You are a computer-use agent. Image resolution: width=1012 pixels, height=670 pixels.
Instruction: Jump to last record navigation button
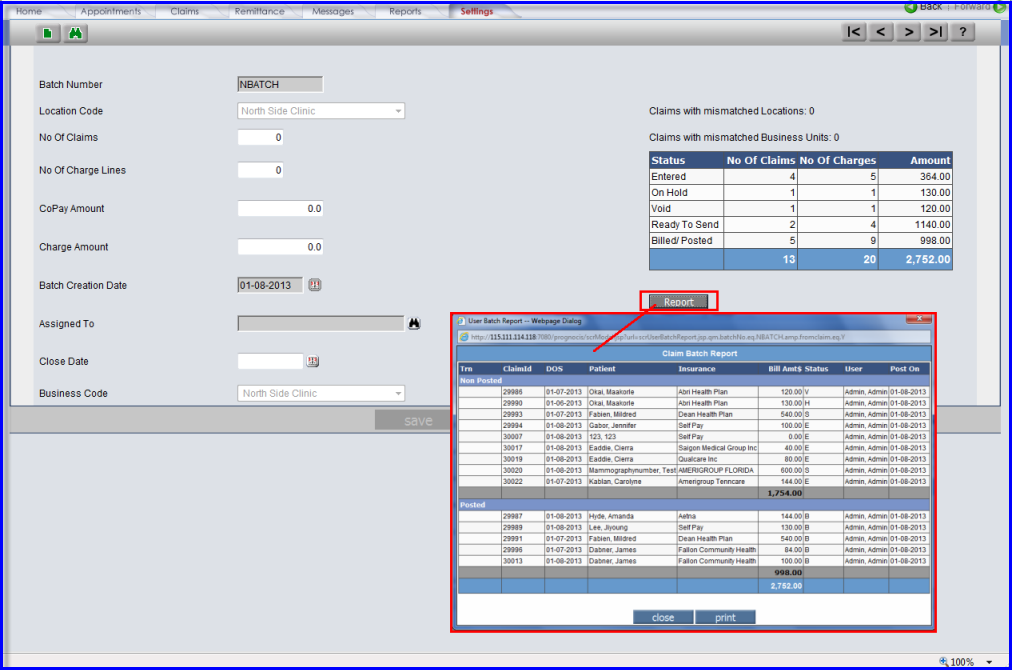(935, 32)
